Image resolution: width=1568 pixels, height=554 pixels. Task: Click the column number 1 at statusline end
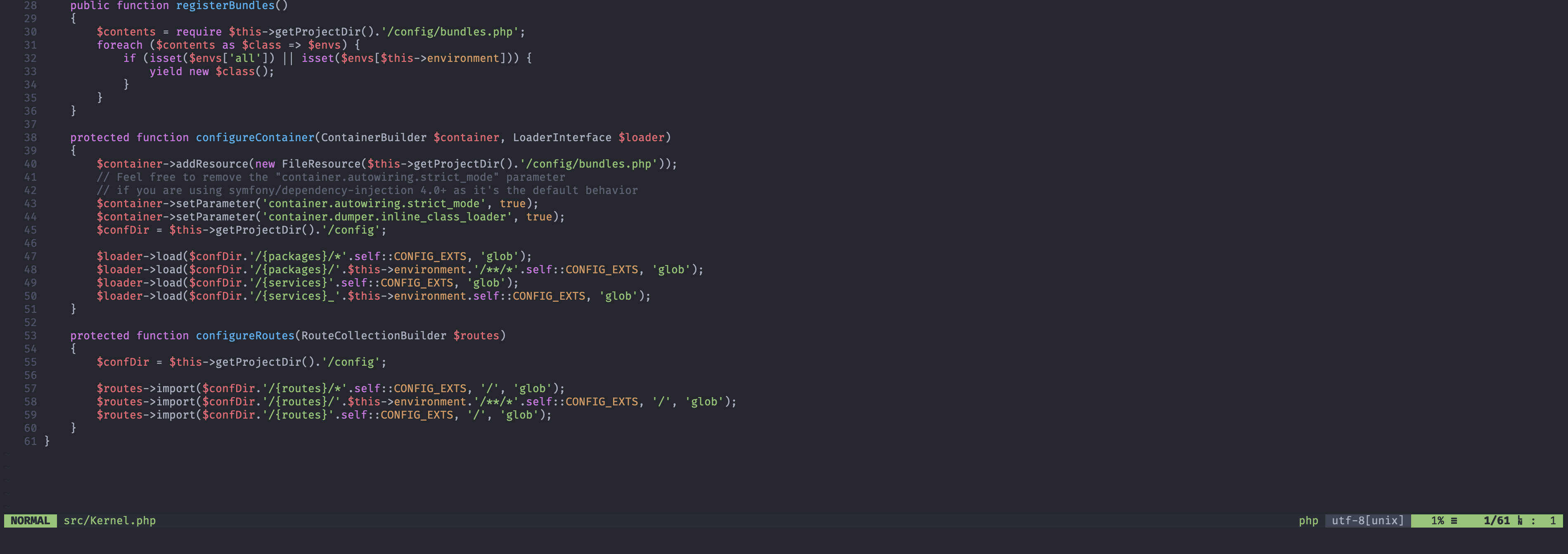click(1554, 521)
